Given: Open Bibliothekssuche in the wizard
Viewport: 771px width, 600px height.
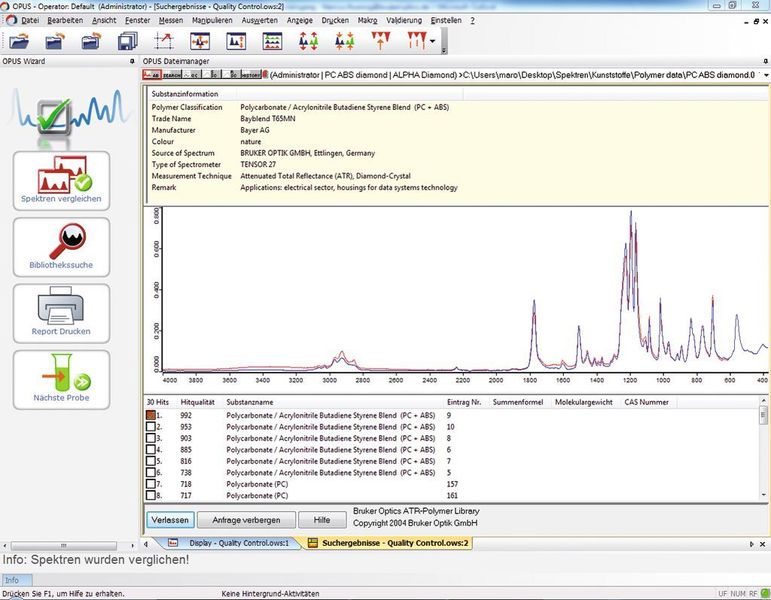Looking at the screenshot, I should [x=61, y=247].
